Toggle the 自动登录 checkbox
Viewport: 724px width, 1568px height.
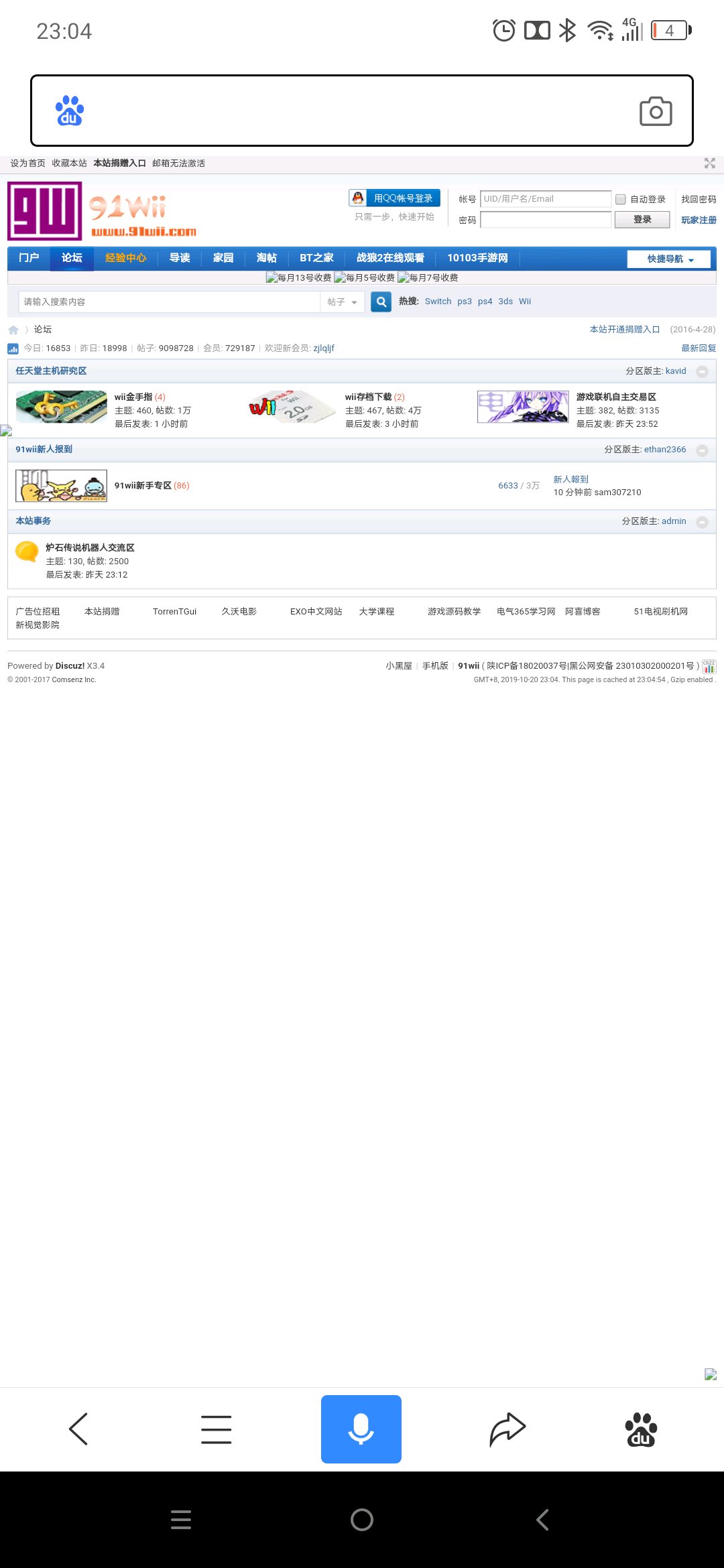pyautogui.click(x=621, y=199)
